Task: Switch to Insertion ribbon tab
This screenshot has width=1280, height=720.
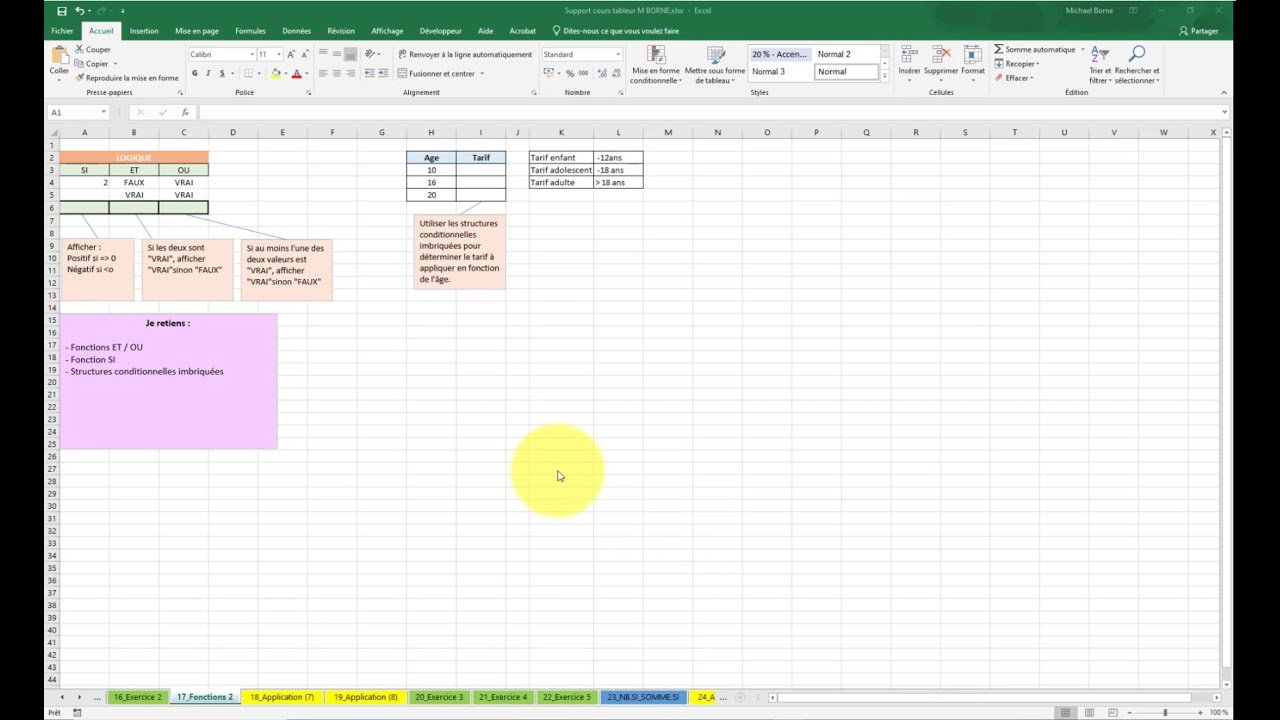Action: 144,31
